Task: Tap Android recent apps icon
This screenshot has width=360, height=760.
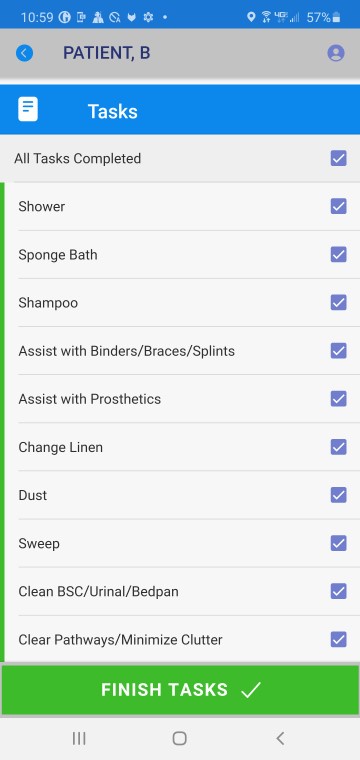Action: (79, 738)
